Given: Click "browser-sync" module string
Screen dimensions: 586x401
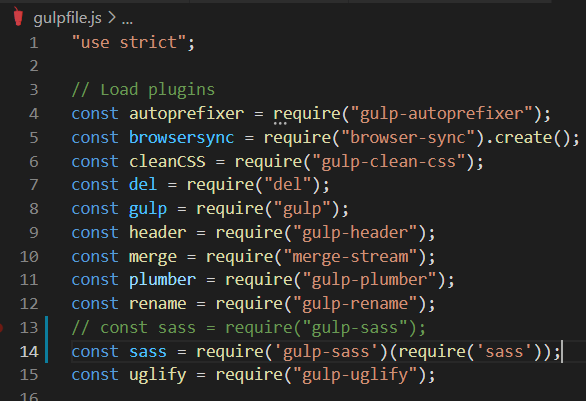Looking at the screenshot, I should coord(408,138).
